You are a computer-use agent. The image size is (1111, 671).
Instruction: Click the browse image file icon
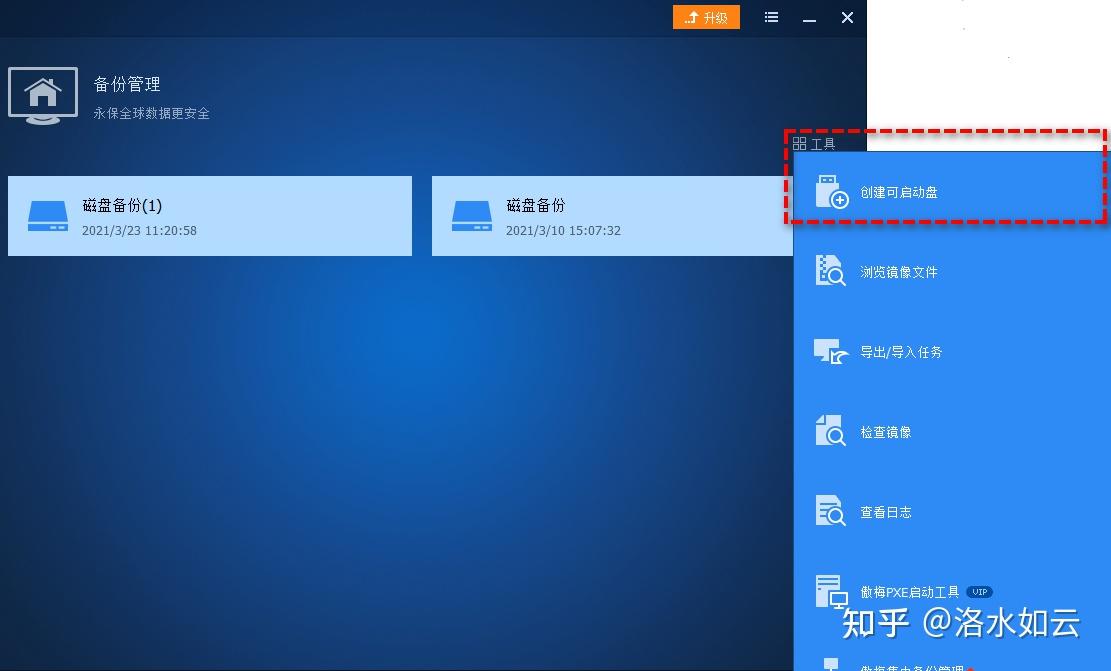coord(830,271)
